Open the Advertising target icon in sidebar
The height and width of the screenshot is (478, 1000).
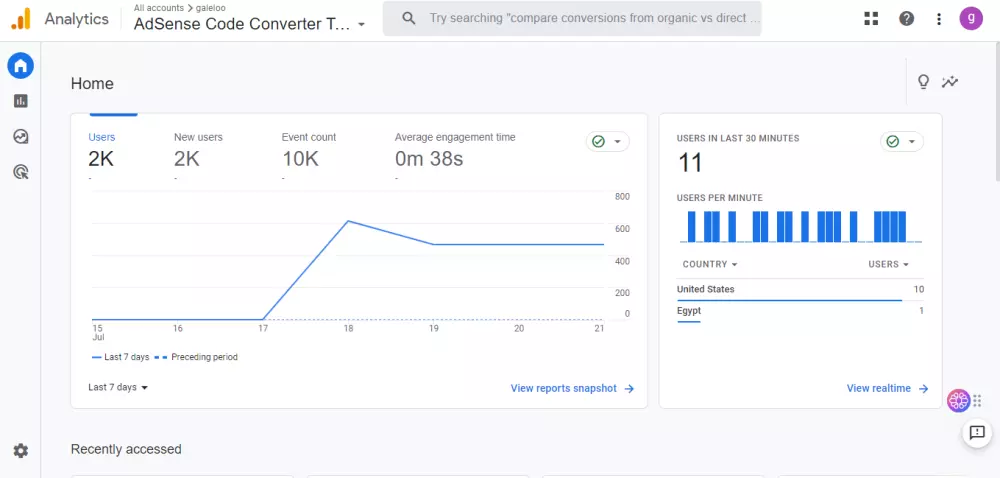pos(20,172)
